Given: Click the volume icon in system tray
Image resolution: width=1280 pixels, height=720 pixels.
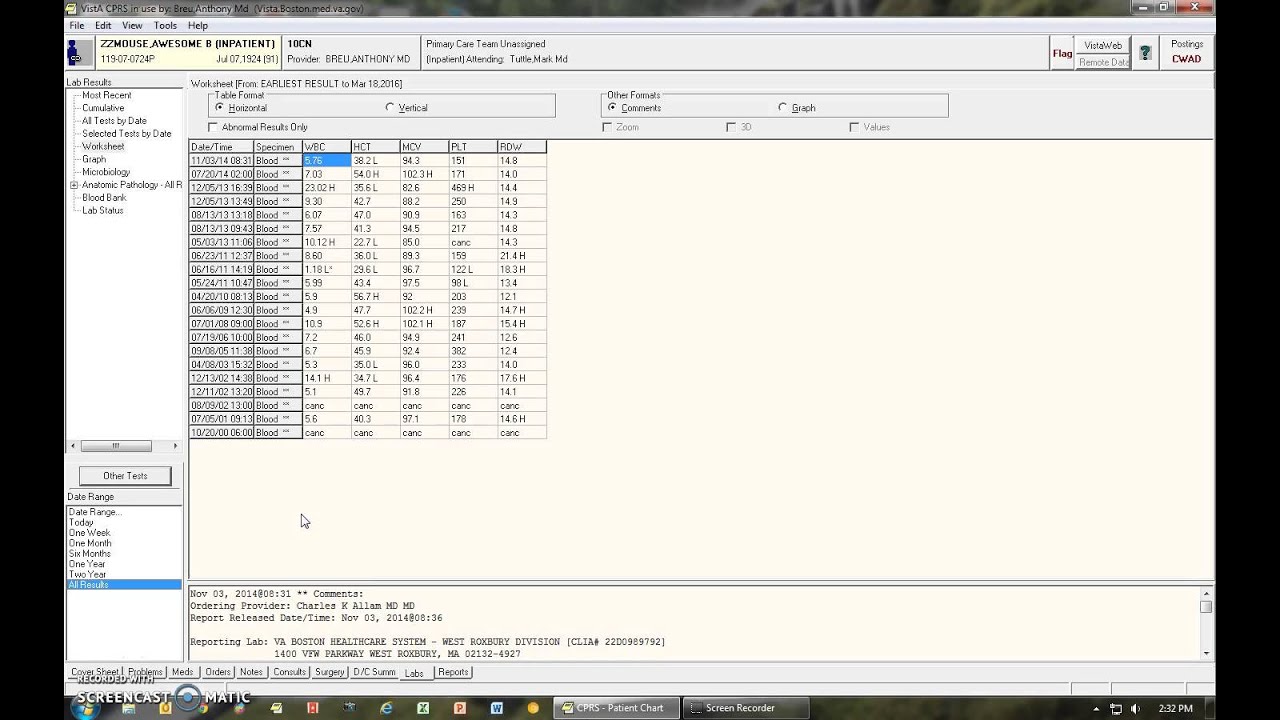Looking at the screenshot, I should pyautogui.click(x=1137, y=708).
